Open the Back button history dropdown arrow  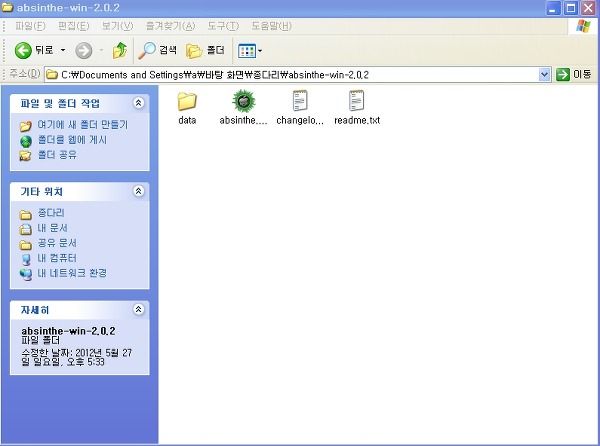point(63,50)
